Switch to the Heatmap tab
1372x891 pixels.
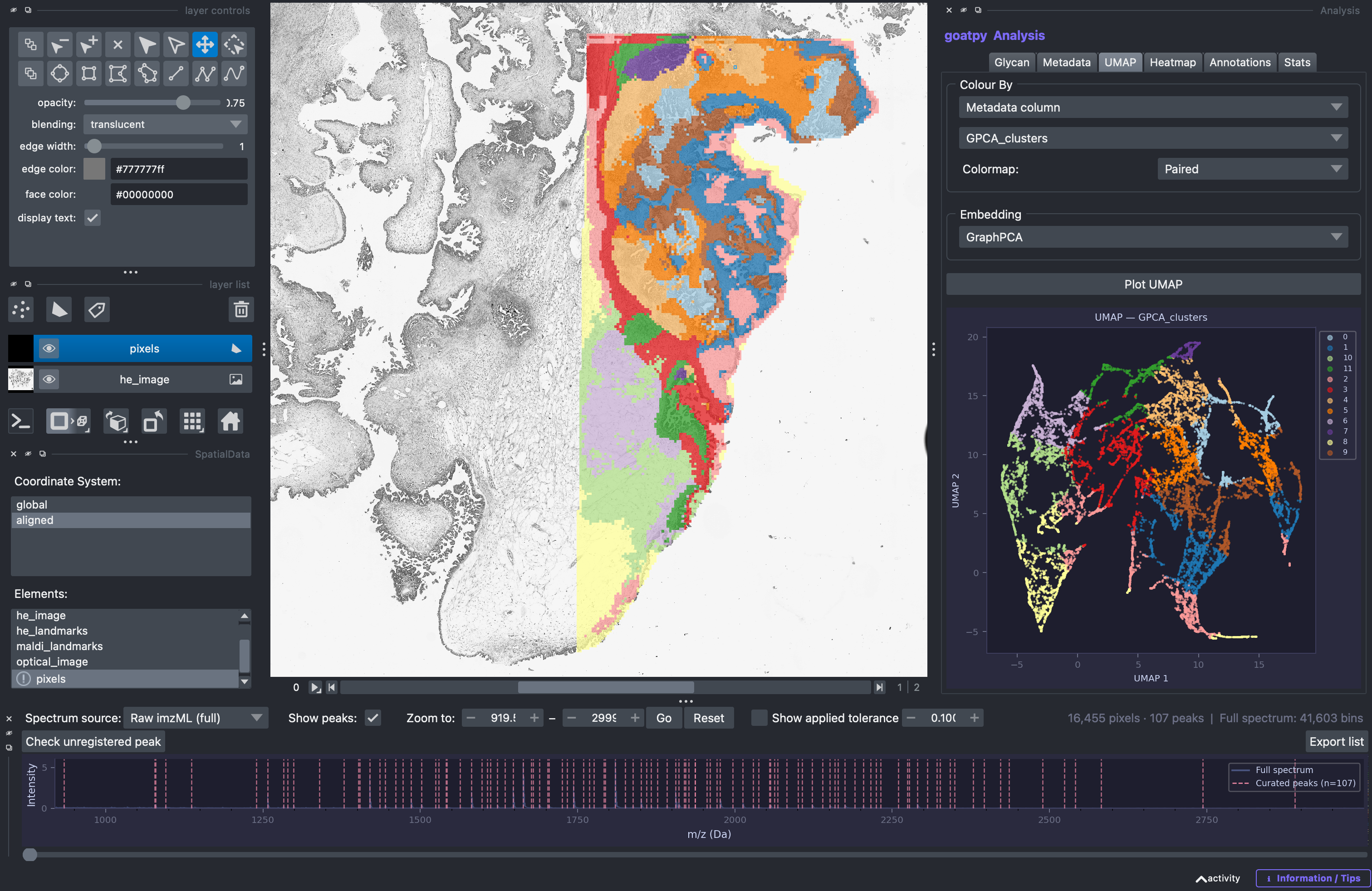pos(1172,62)
